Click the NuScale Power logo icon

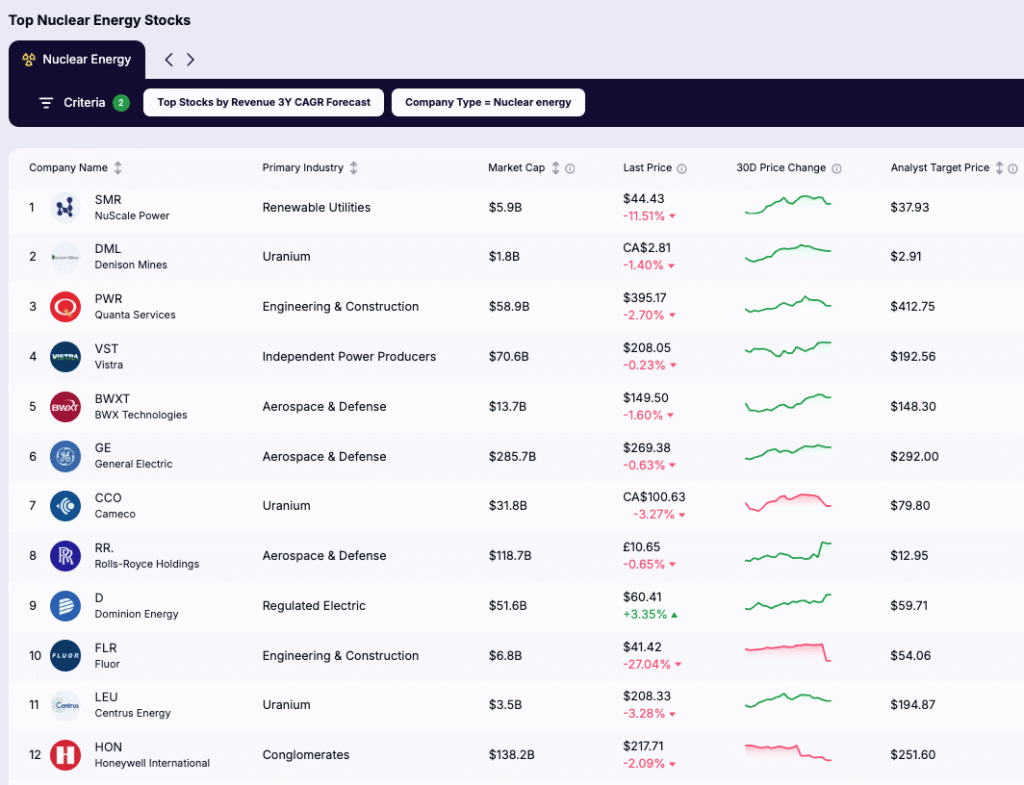coord(65,208)
